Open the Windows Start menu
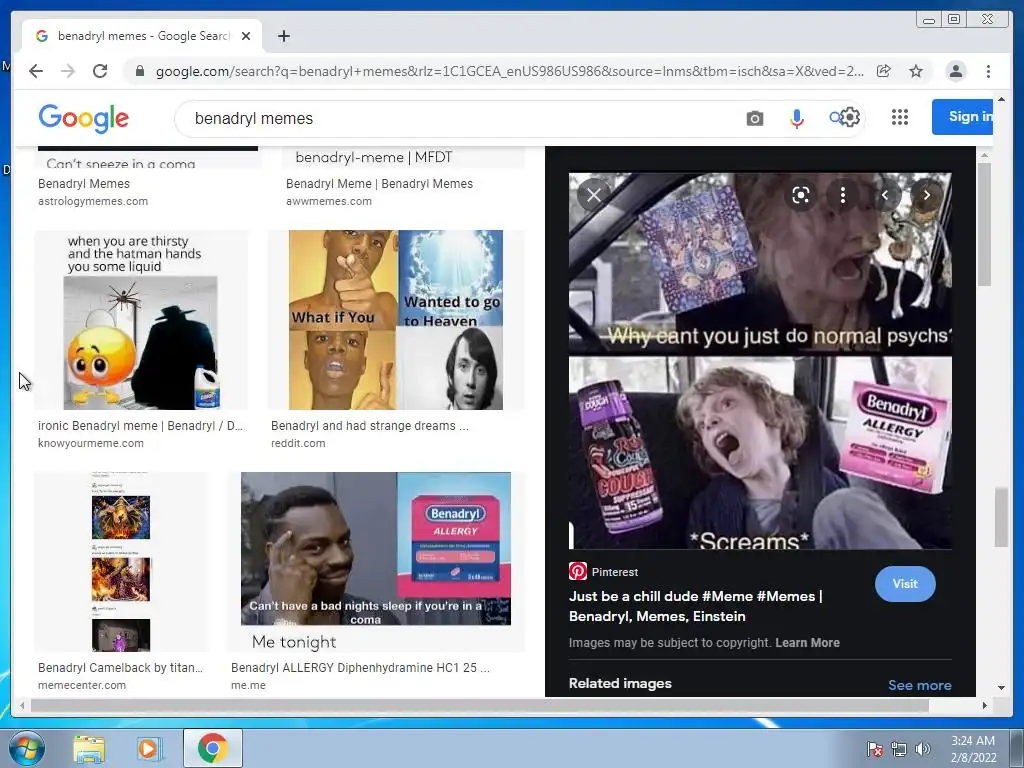Screen dimensions: 1024x768 tap(27, 748)
